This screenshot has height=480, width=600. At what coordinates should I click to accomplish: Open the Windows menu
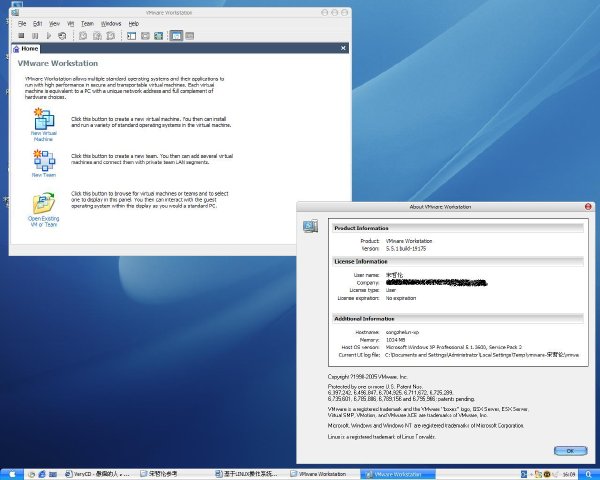[x=111, y=24]
